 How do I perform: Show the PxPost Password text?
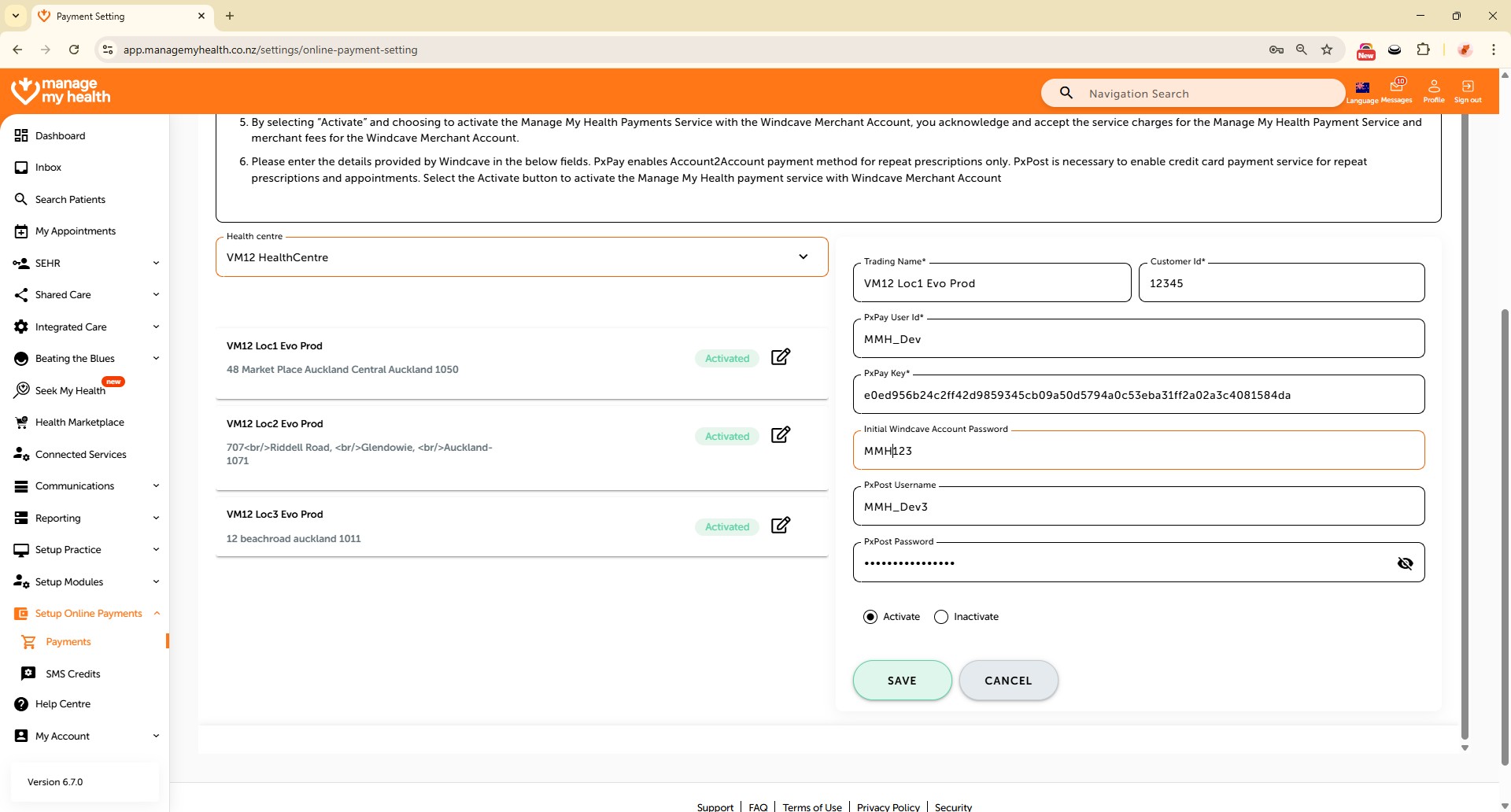(1405, 563)
